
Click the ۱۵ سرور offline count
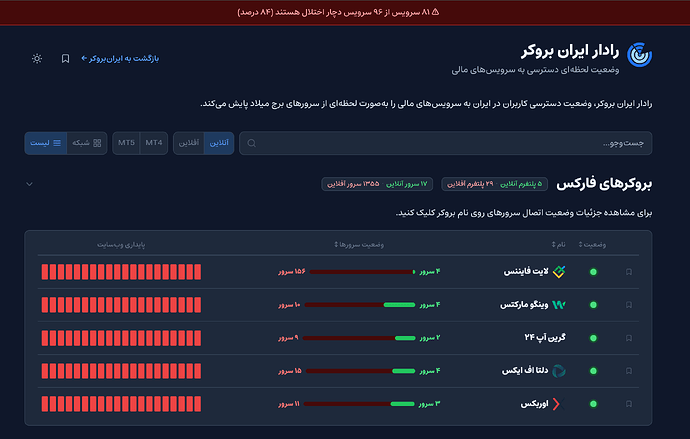click(x=290, y=371)
